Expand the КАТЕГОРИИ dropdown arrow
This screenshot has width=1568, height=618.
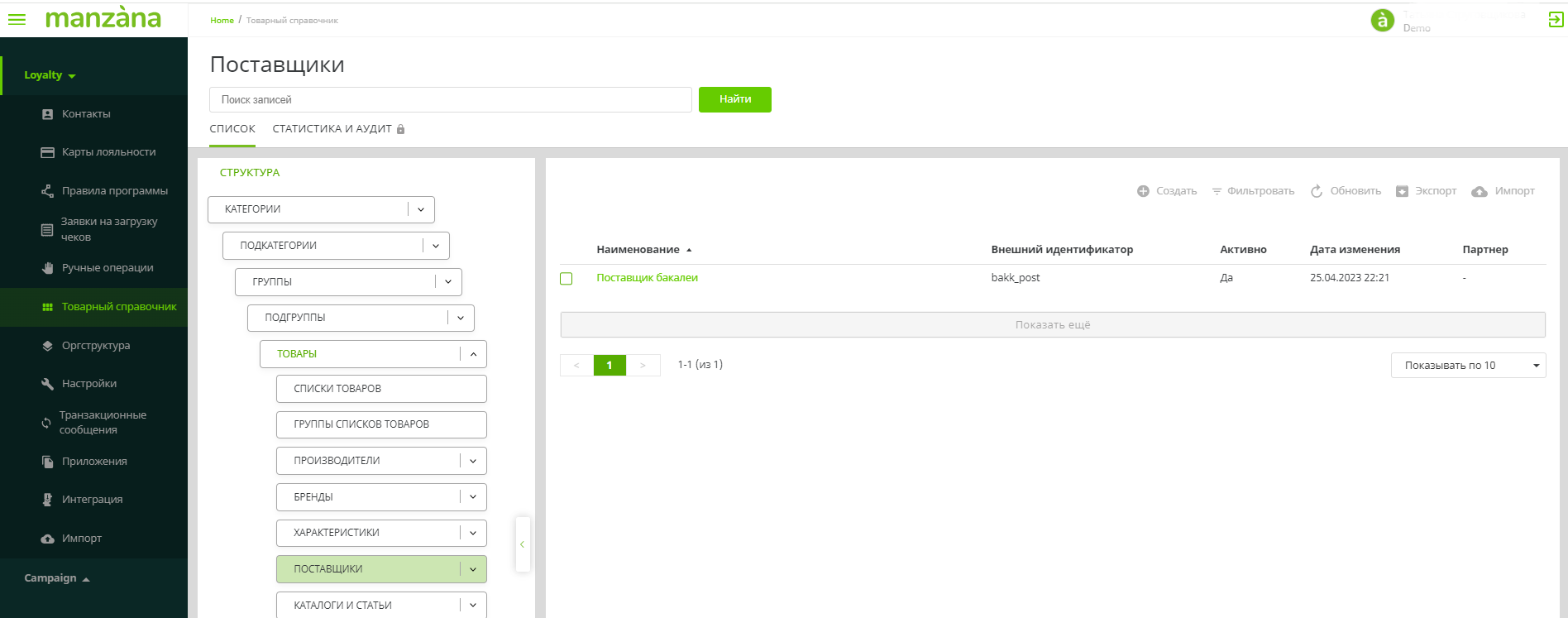[421, 210]
